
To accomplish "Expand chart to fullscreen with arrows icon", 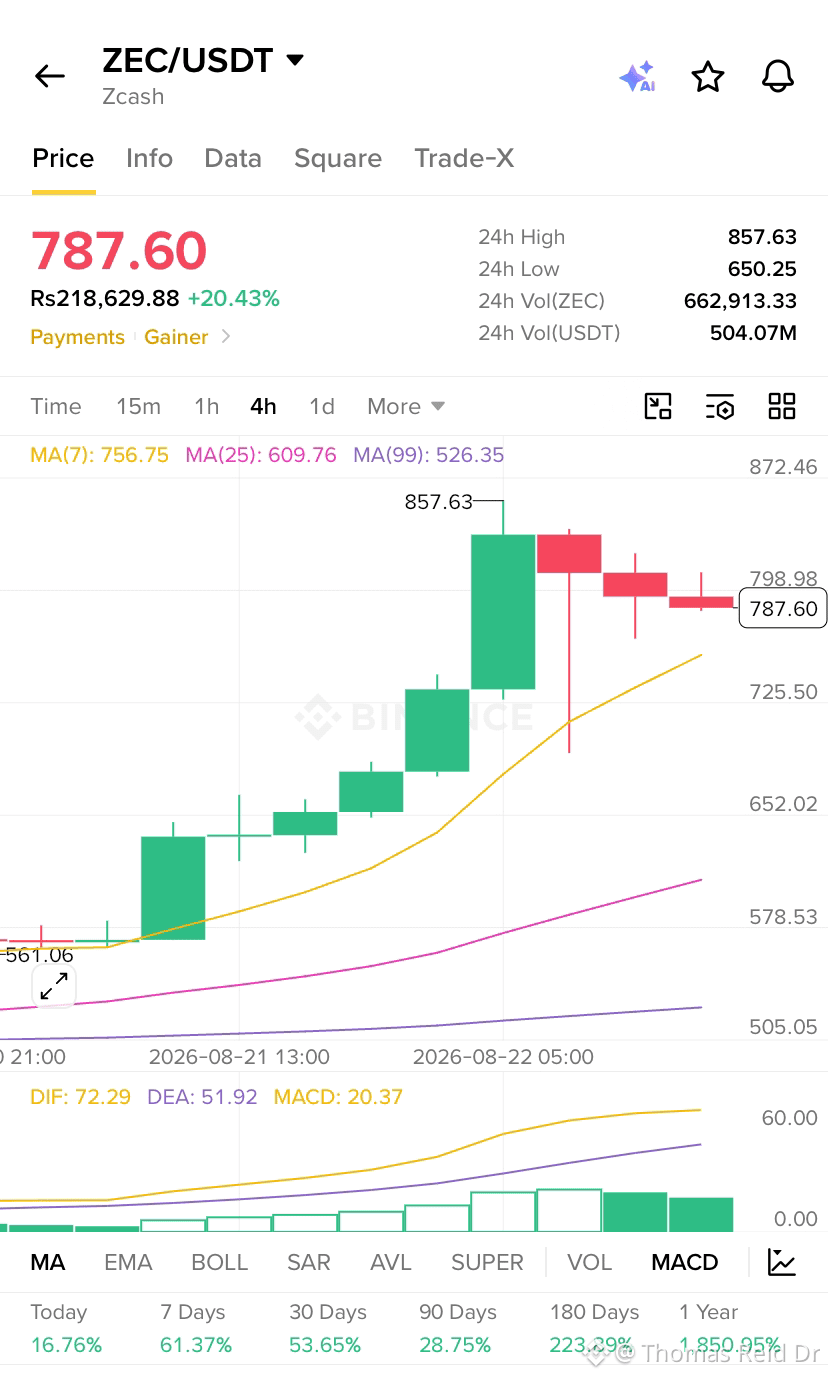I will [53, 986].
